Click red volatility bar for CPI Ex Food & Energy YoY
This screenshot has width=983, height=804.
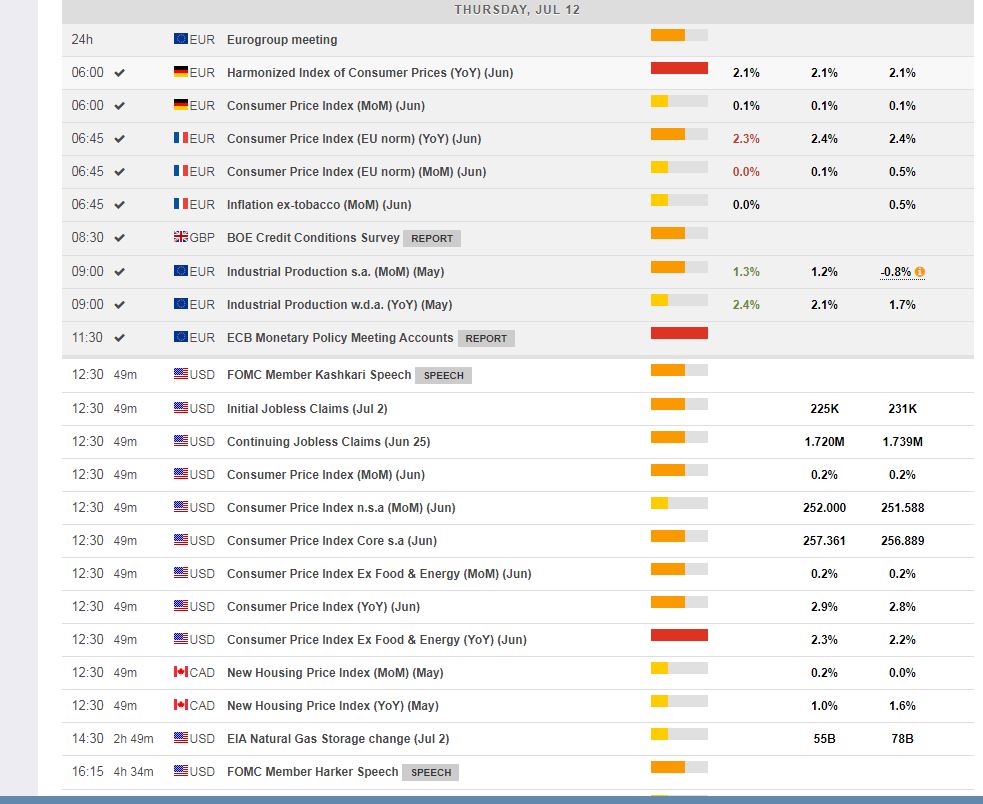679,635
